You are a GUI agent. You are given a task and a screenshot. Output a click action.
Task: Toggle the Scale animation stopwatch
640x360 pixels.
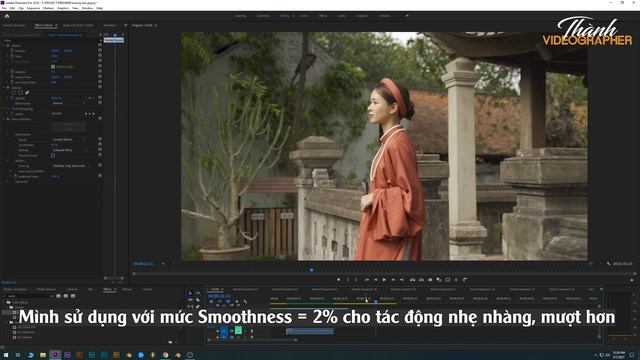pyautogui.click(x=12, y=56)
